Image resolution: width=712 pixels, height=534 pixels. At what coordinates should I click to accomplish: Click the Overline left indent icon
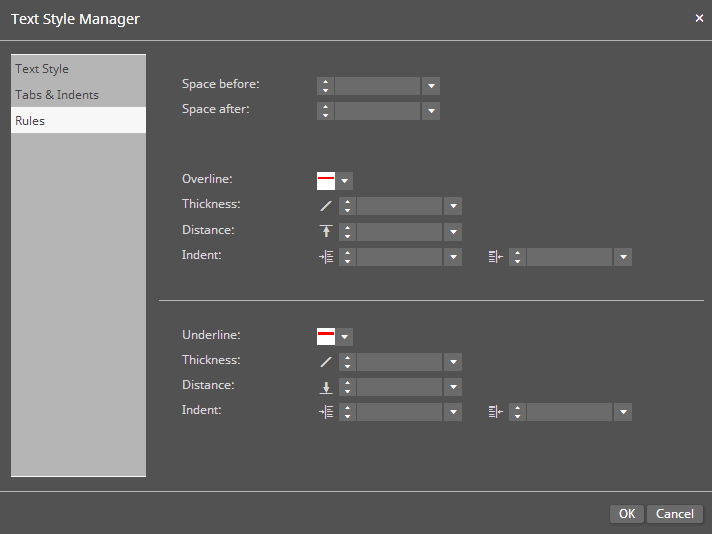(x=325, y=257)
